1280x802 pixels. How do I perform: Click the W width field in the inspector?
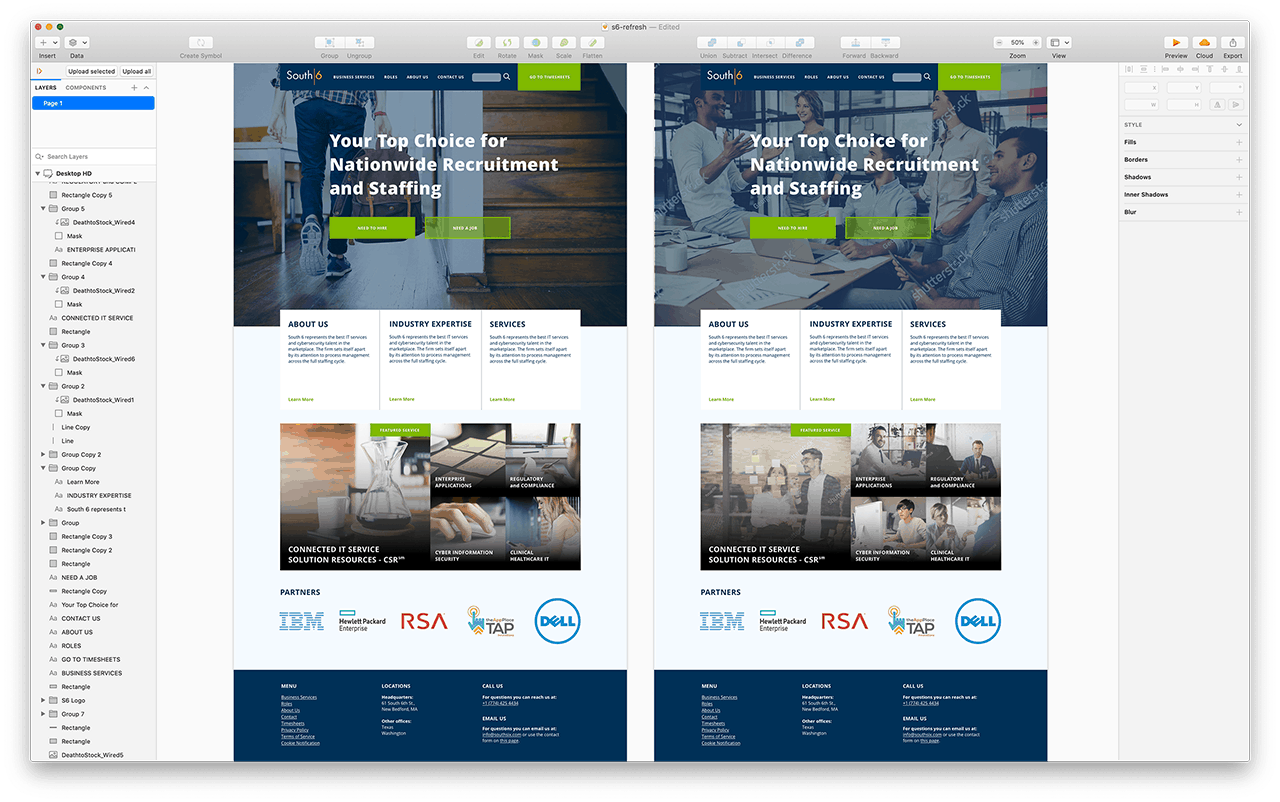(x=1143, y=104)
